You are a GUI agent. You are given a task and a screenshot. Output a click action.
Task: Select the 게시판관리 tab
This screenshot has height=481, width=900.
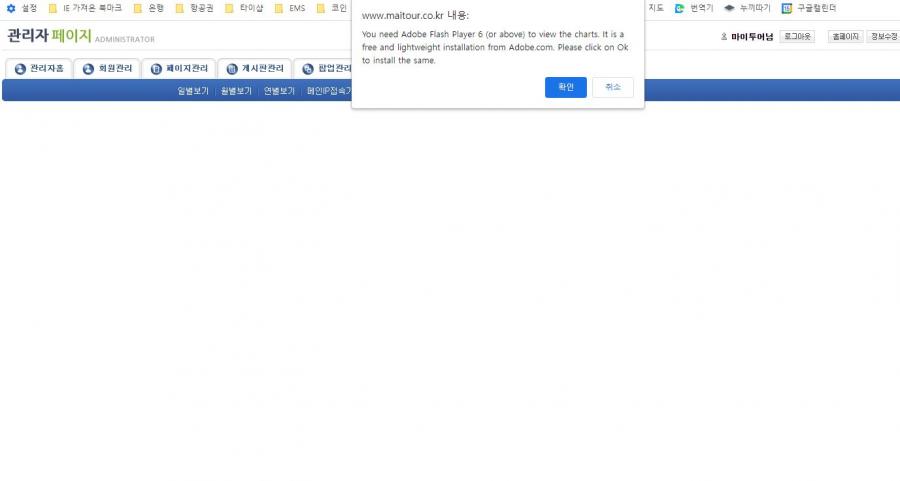(x=254, y=69)
